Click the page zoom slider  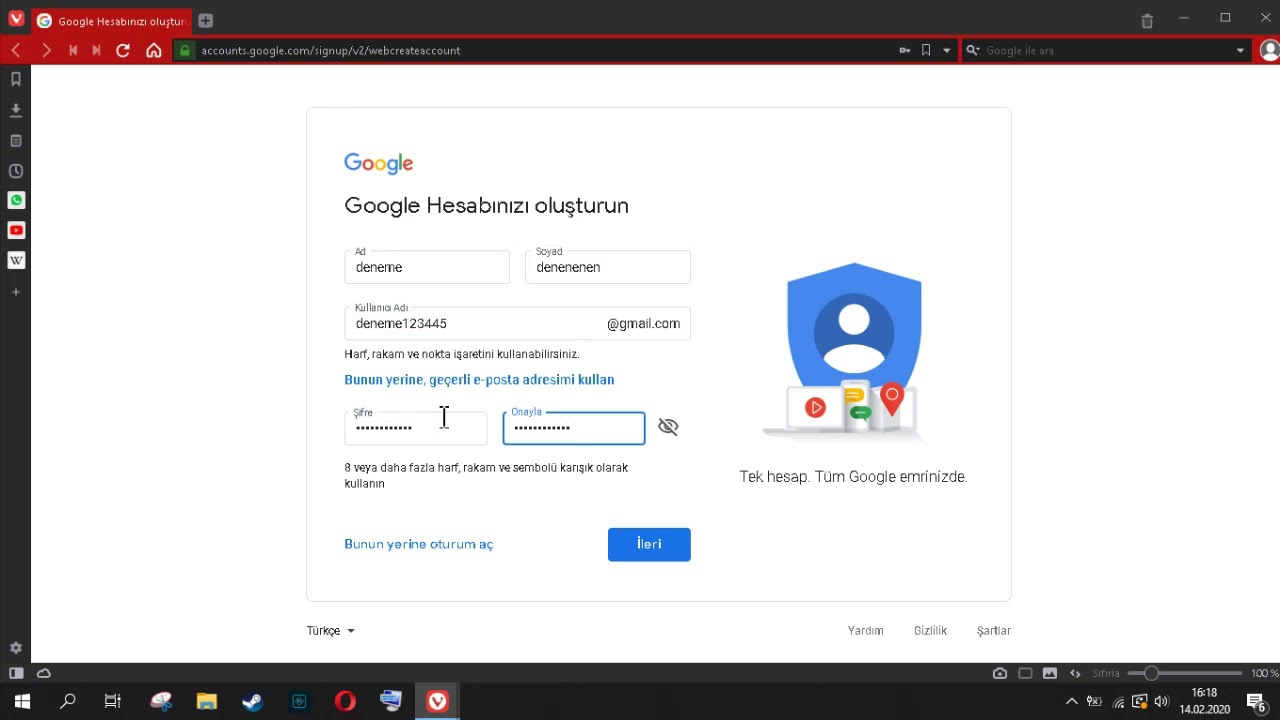coord(1185,673)
